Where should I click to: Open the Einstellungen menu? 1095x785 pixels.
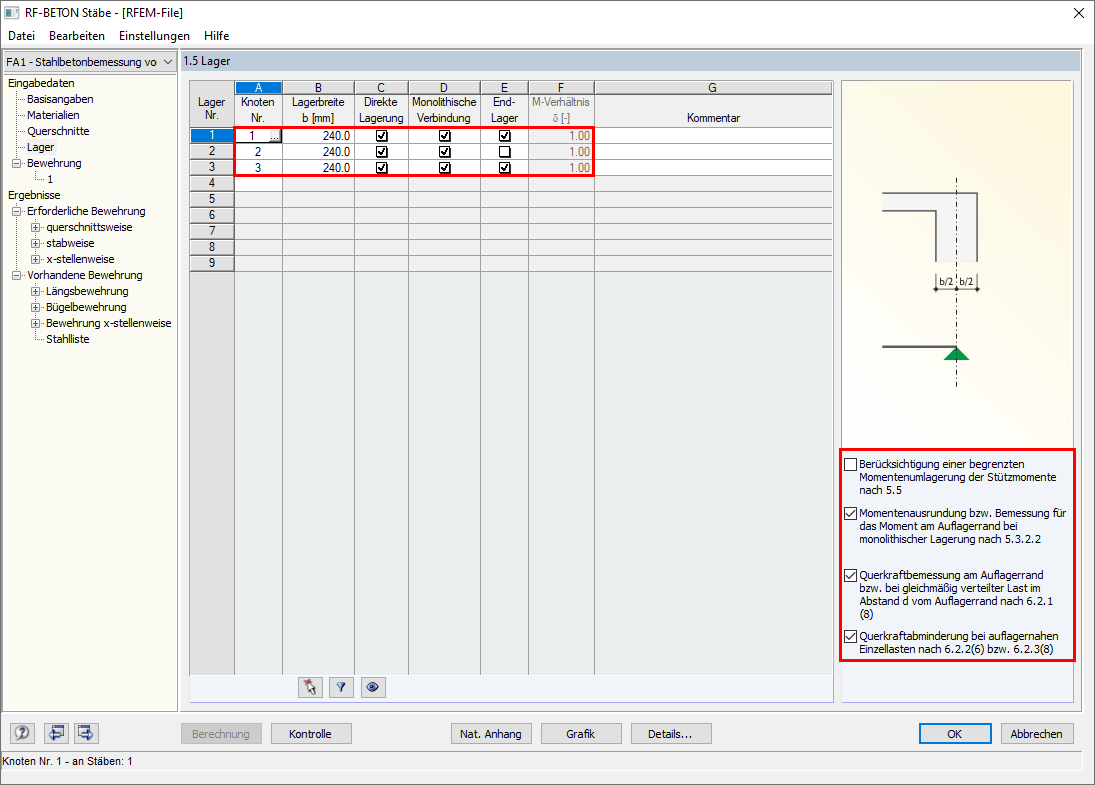(x=154, y=35)
